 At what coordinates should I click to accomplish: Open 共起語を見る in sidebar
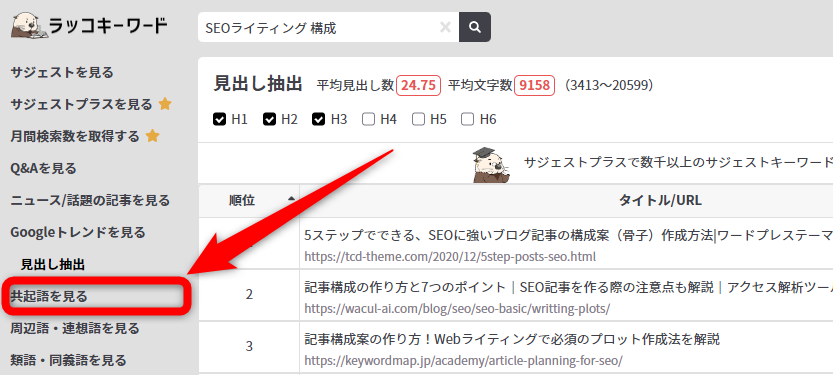pos(49,296)
